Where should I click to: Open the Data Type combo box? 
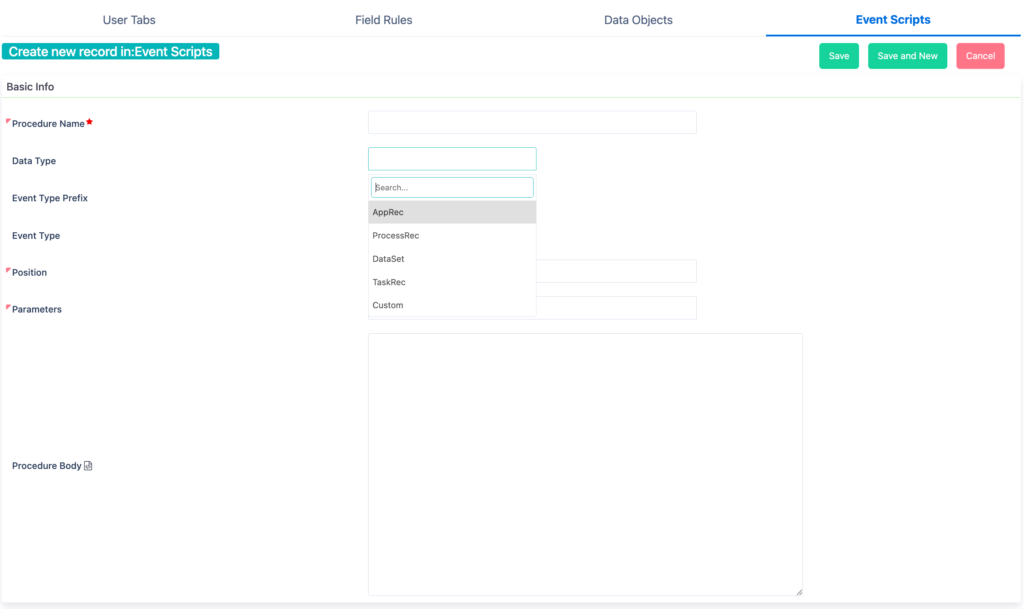pos(452,158)
